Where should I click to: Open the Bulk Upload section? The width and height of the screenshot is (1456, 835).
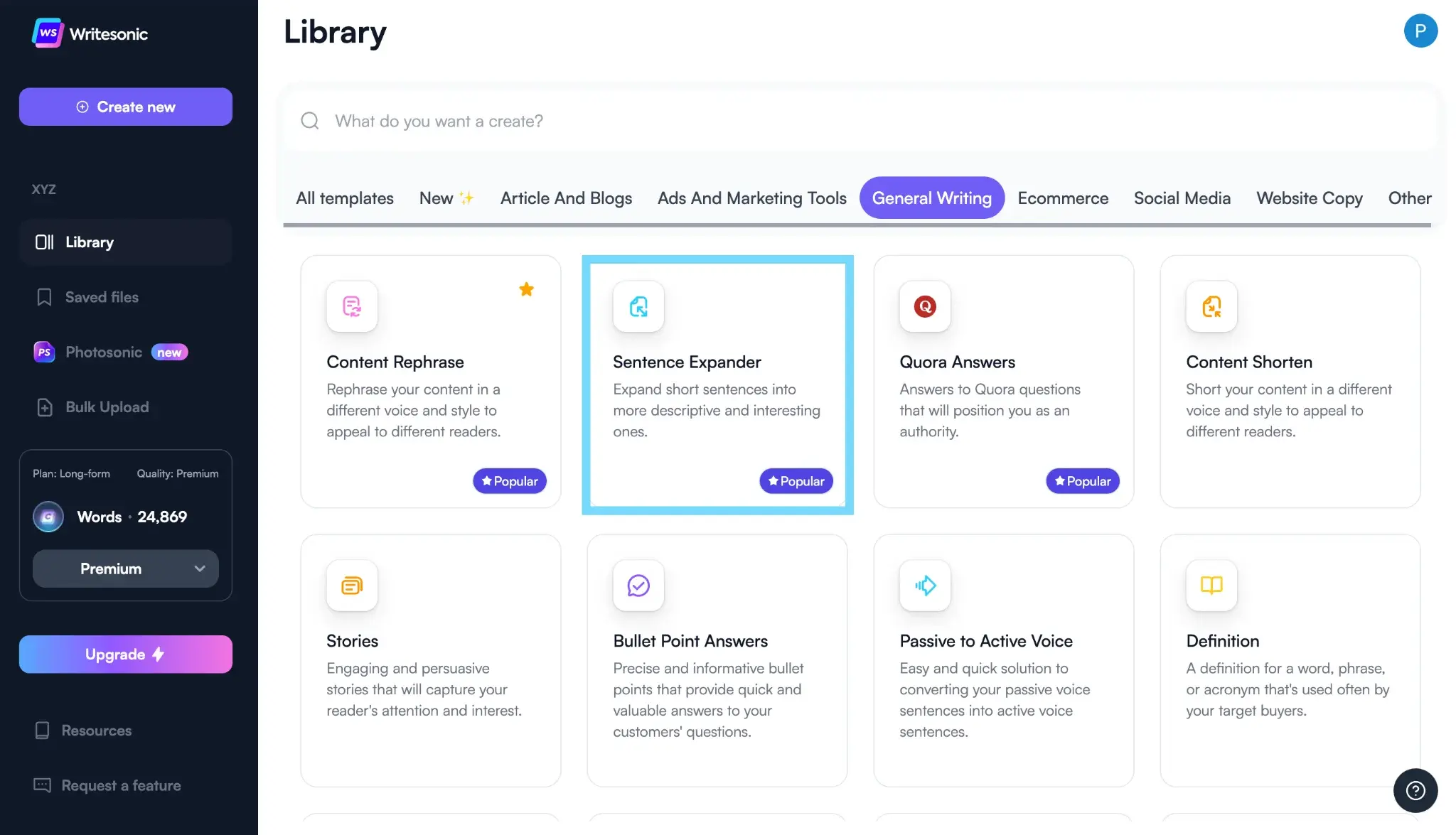pos(107,406)
